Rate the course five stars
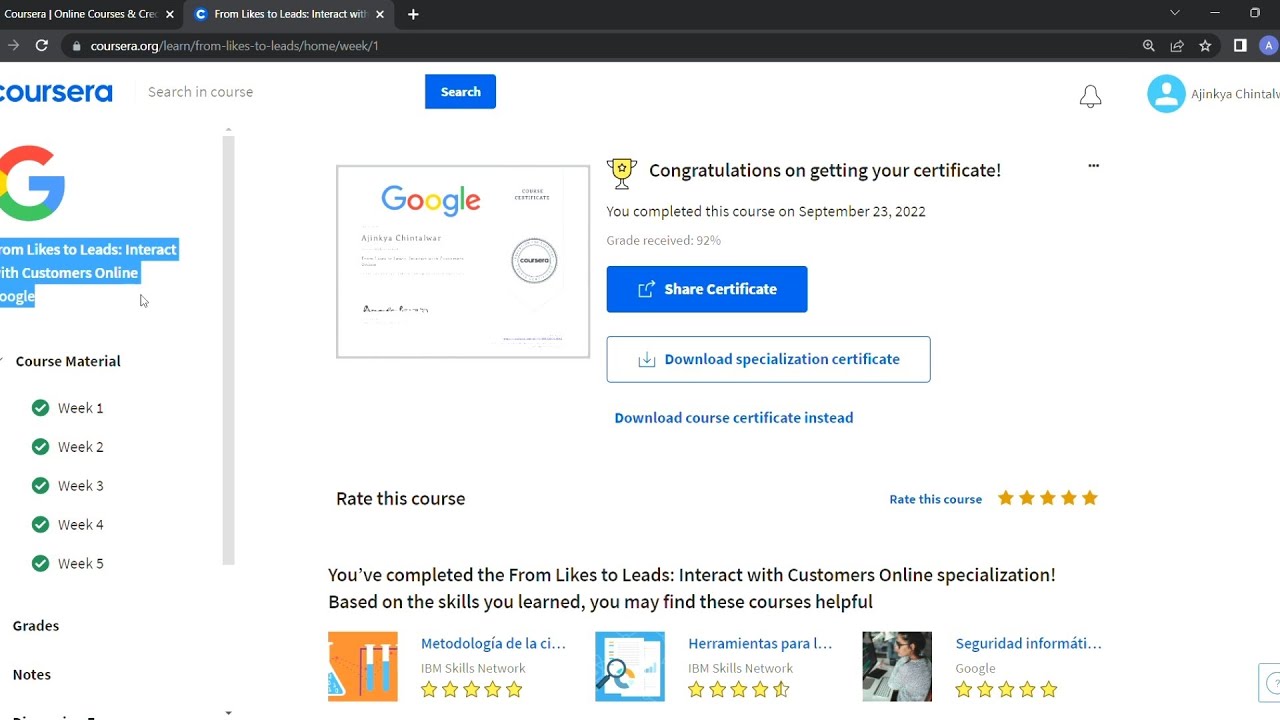Image resolution: width=1280 pixels, height=720 pixels. [x=1090, y=498]
